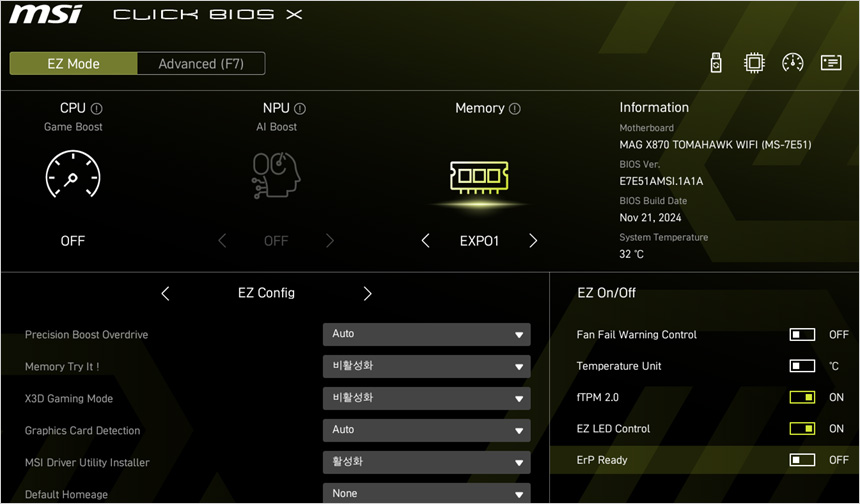
Task: Switch to Advanced (F7) mode tab
Action: pyautogui.click(x=200, y=63)
